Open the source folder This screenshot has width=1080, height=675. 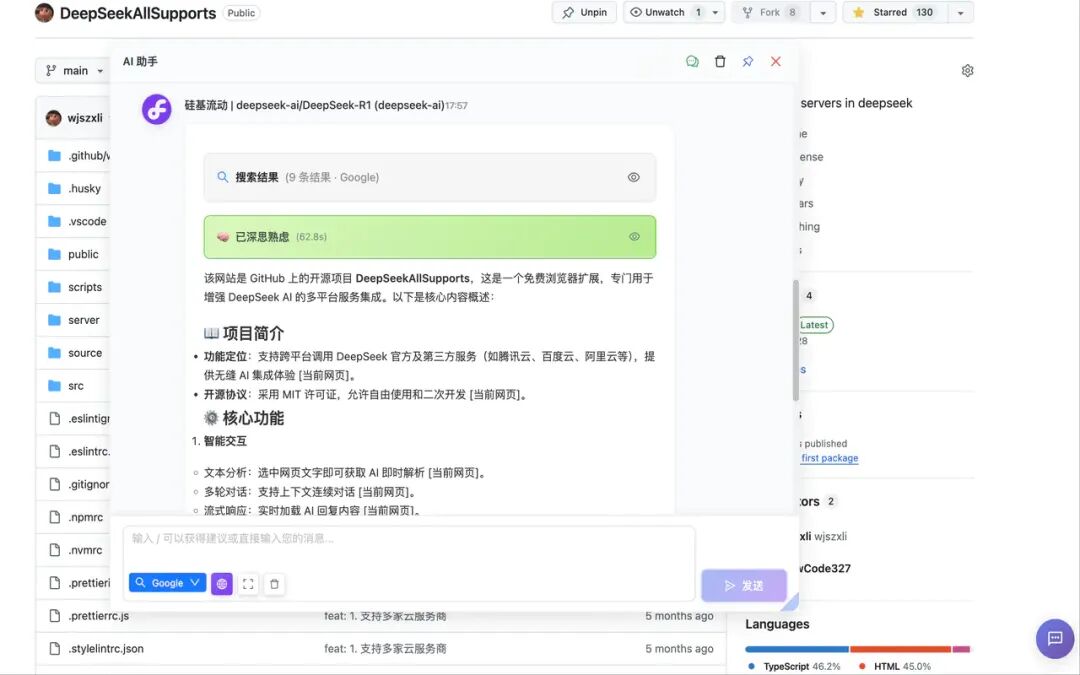coord(85,353)
